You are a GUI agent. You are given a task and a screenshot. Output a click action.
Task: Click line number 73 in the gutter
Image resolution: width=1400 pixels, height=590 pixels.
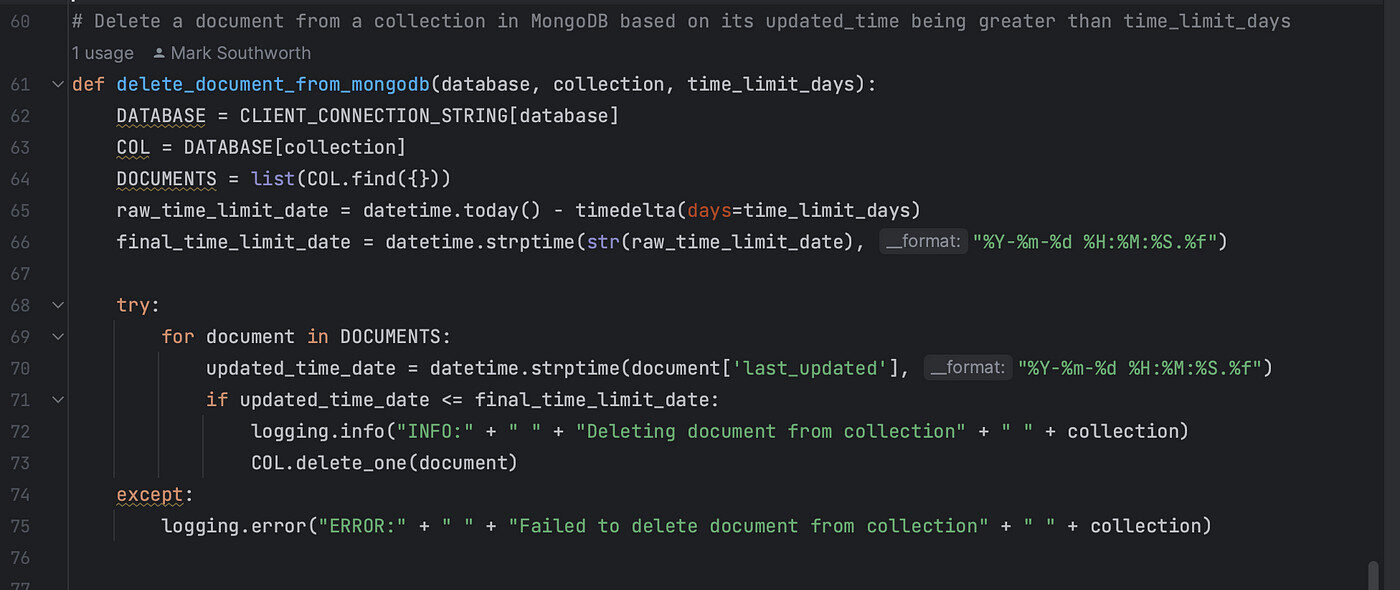click(20, 463)
